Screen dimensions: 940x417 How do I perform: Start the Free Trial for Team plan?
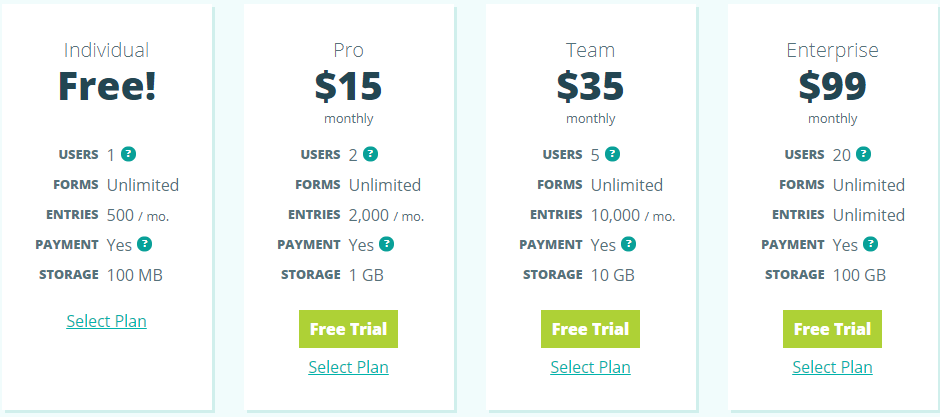[x=590, y=329]
